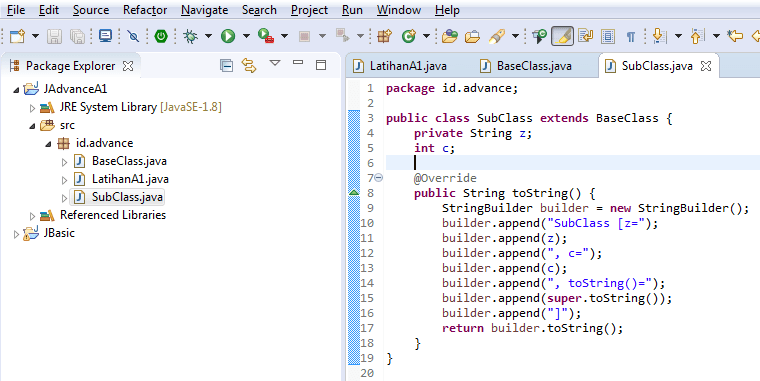Toggle Mark Occurrences highlighter button
This screenshot has height=381, width=760.
[562, 36]
